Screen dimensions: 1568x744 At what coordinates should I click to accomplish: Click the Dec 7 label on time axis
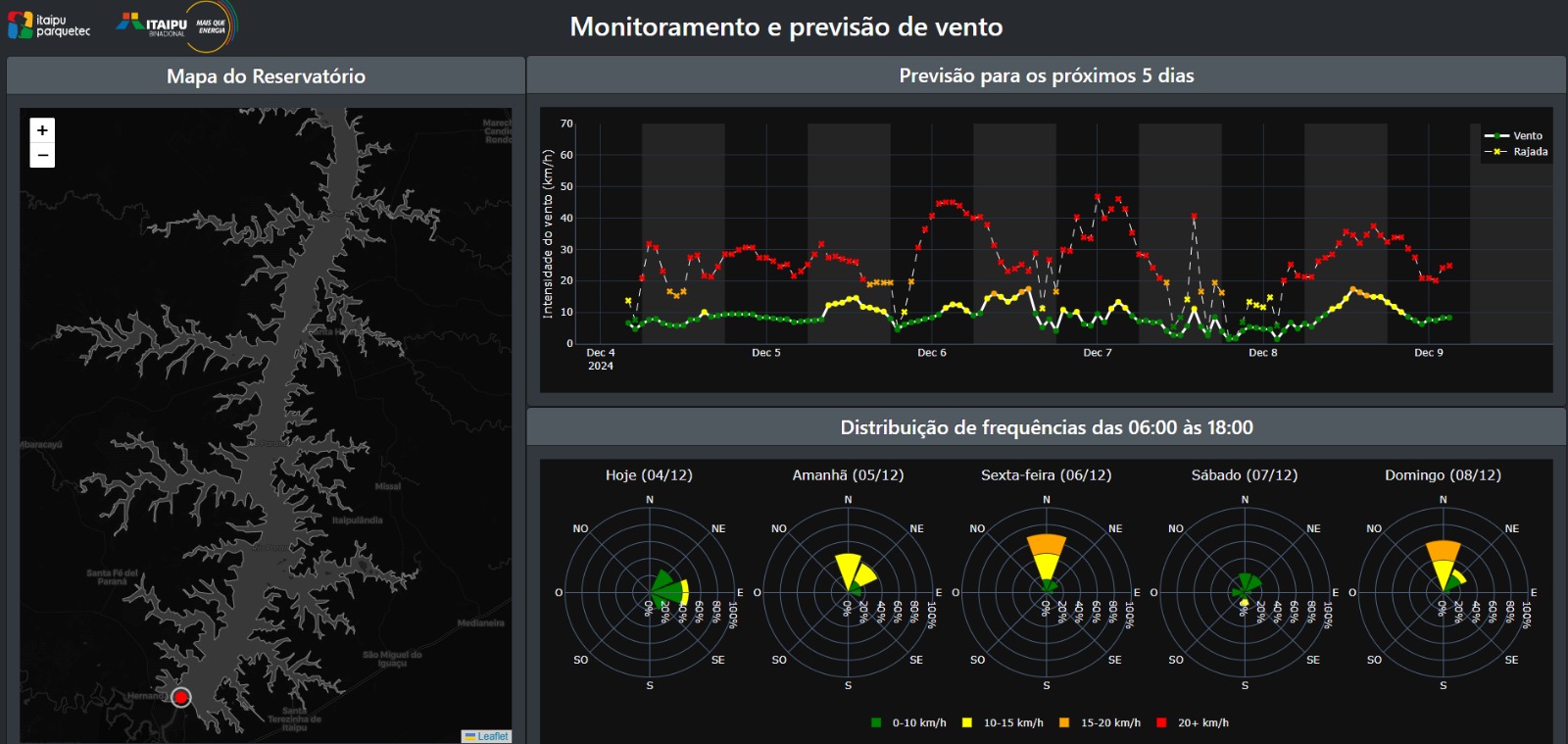1097,353
